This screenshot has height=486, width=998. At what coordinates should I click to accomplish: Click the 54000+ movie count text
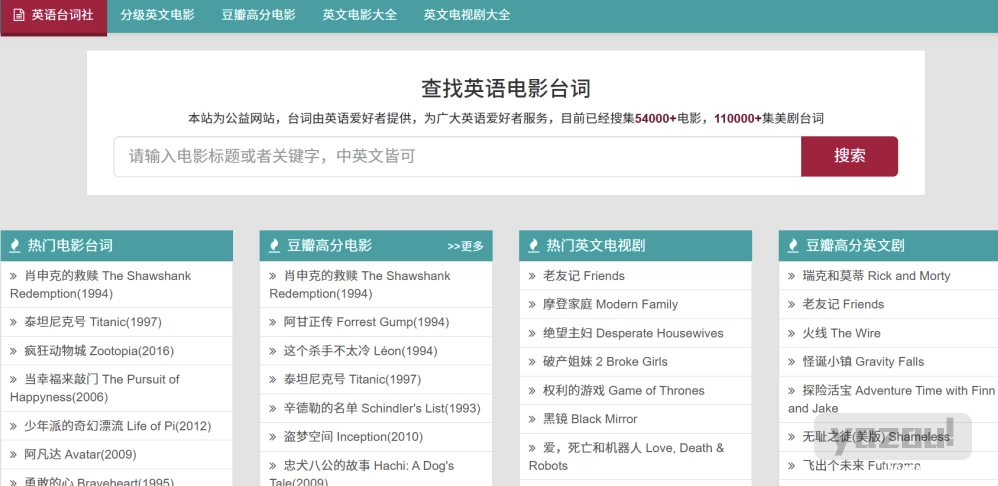(656, 118)
